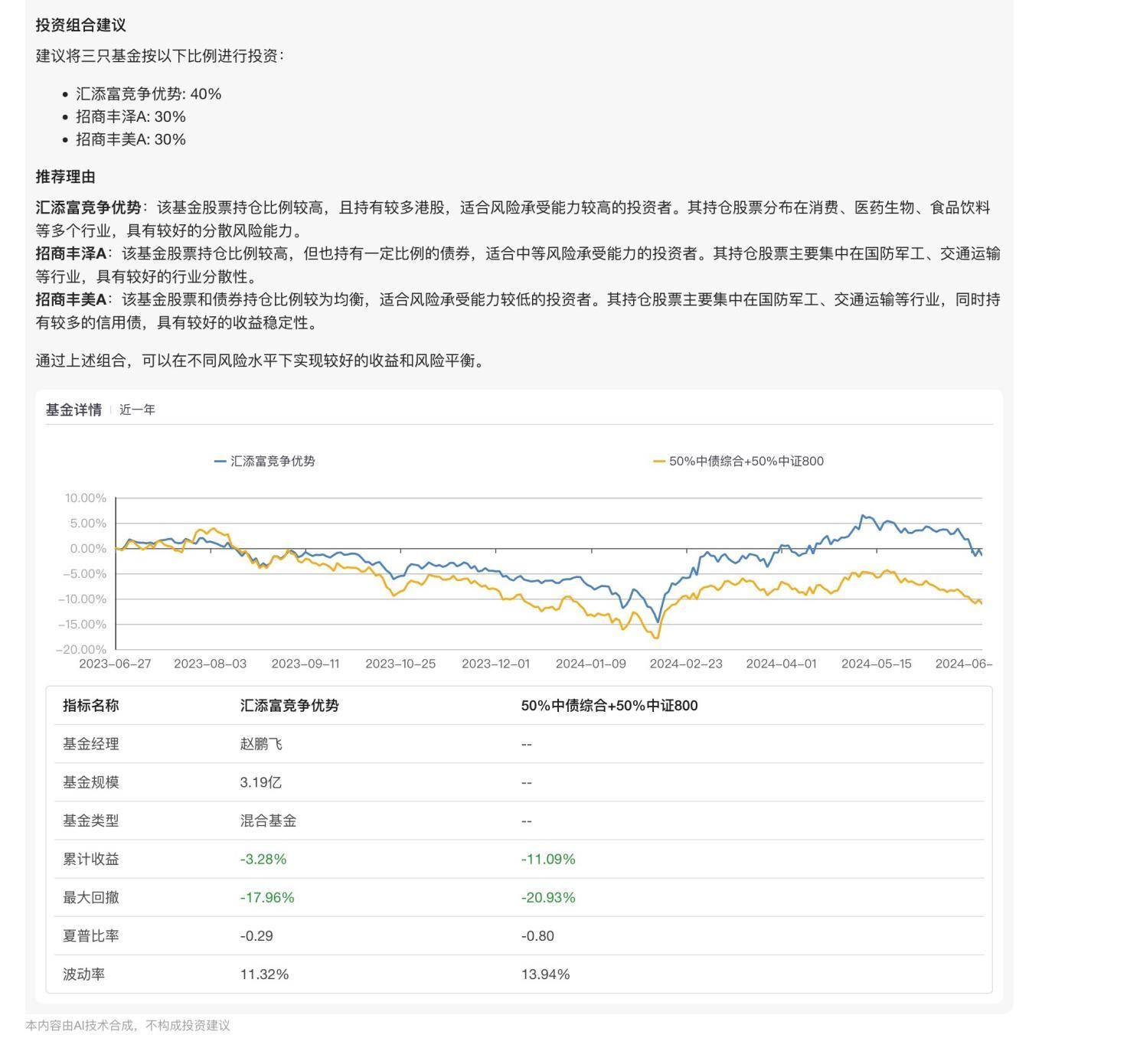Click the 基金详情 card title
Screen dimensions: 1140x1064
tap(73, 410)
